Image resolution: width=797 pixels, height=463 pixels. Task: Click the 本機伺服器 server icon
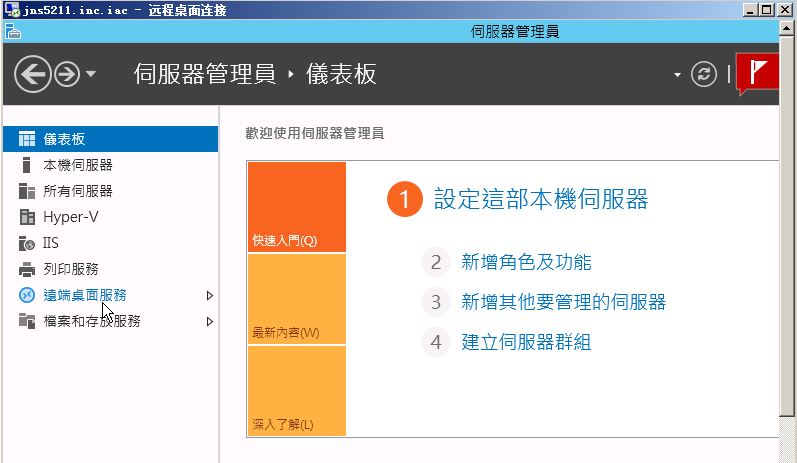coord(27,165)
